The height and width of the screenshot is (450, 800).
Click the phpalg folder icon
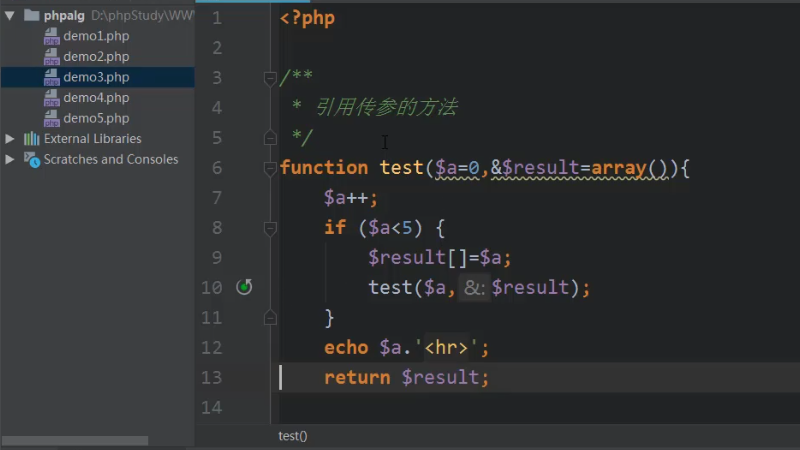pos(31,15)
